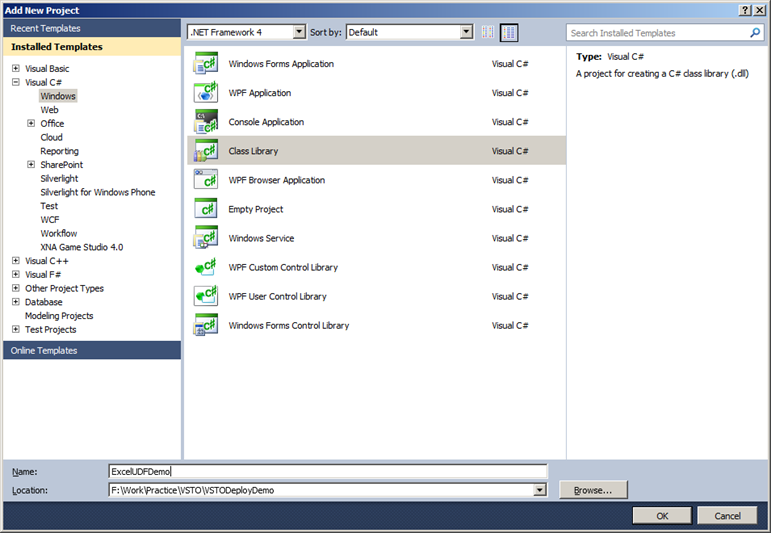Image resolution: width=771 pixels, height=533 pixels.
Task: Open the .NET Framework version dropdown
Action: [299, 32]
